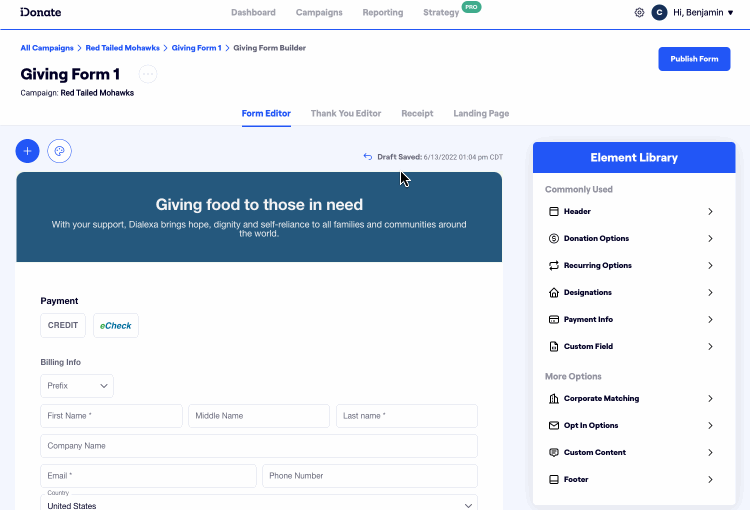Image resolution: width=750 pixels, height=510 pixels.
Task: Click the Corporate Matching building icon
Action: 553,399
